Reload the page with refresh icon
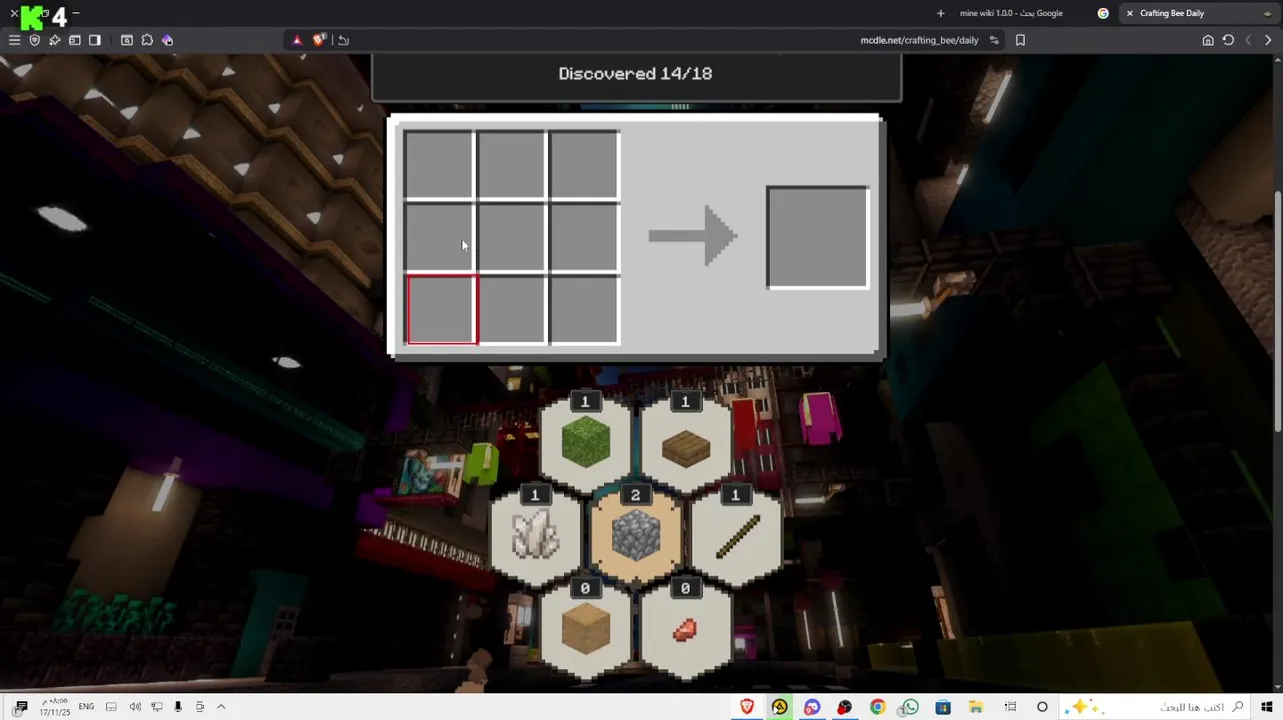1283x720 pixels. [x=1228, y=40]
